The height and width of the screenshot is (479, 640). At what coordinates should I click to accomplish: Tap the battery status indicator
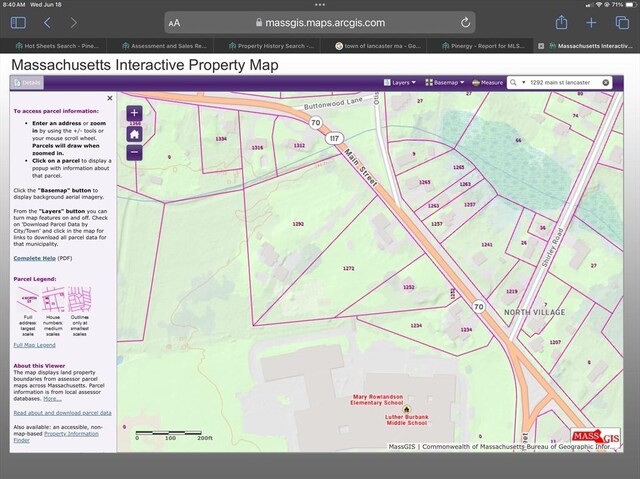(631, 5)
